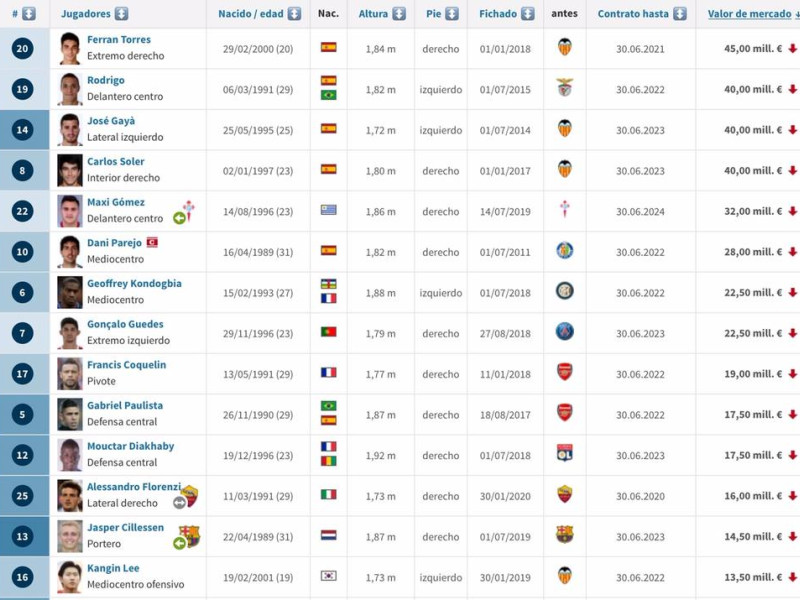Viewport: 800px width, 600px height.
Task: Click the Valor de mercado column header
Action: point(749,14)
